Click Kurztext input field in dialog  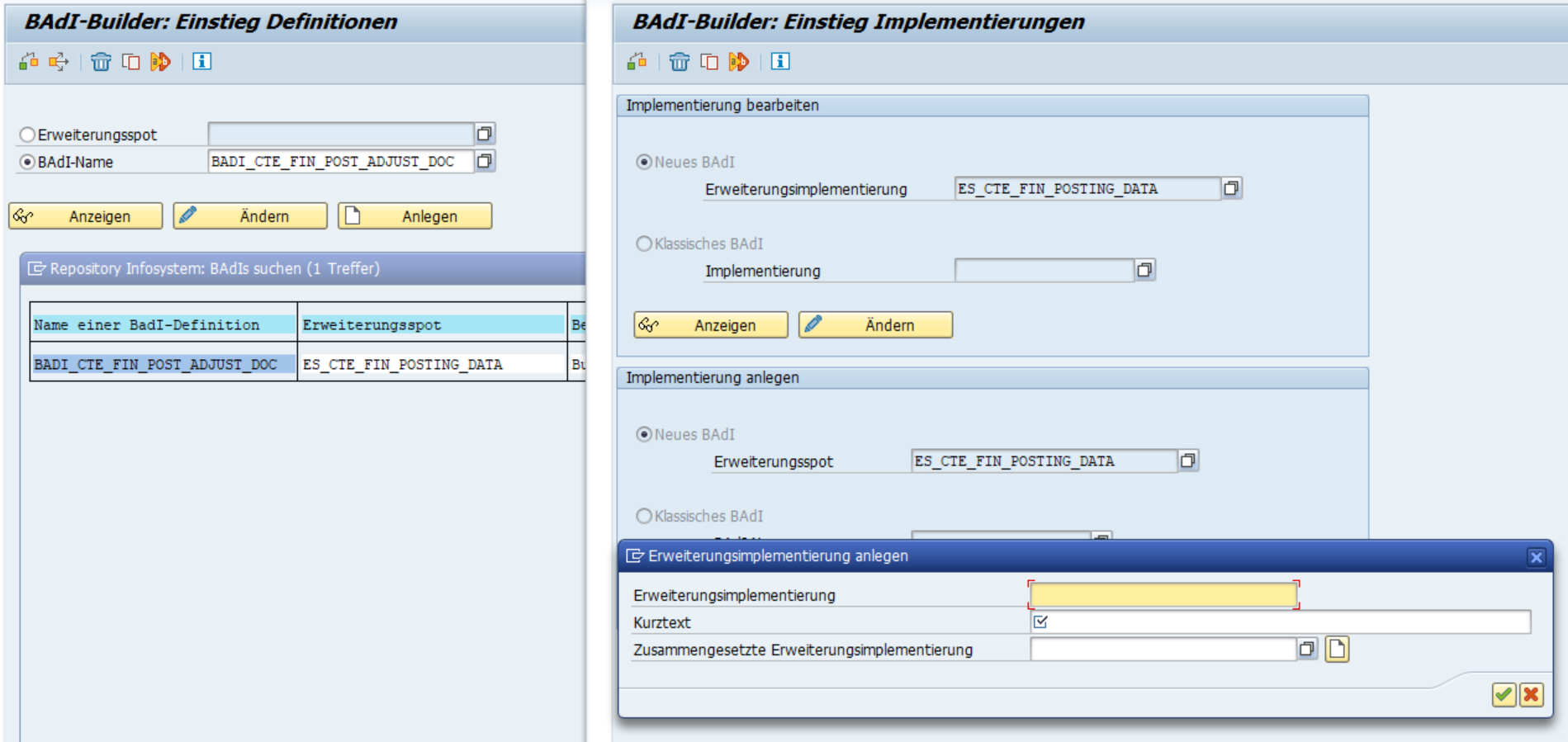pos(1281,622)
